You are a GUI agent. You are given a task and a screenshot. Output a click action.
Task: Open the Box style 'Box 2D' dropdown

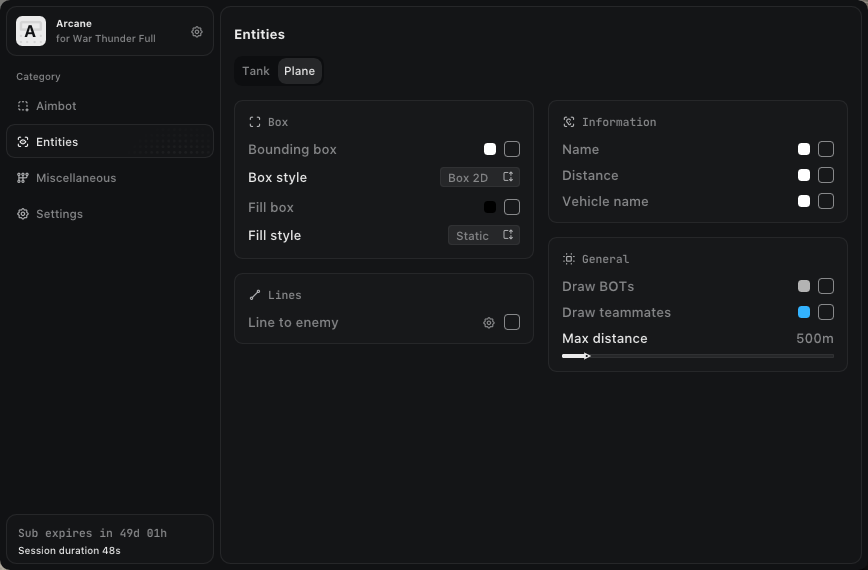point(480,177)
